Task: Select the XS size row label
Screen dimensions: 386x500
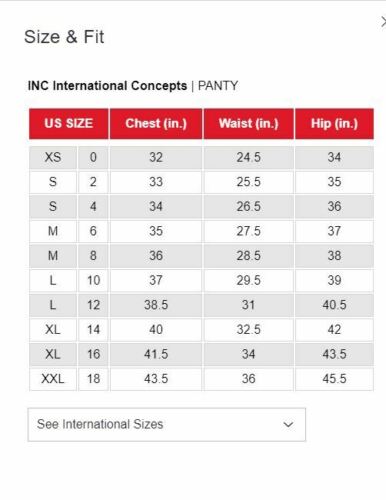Action: coord(53,157)
